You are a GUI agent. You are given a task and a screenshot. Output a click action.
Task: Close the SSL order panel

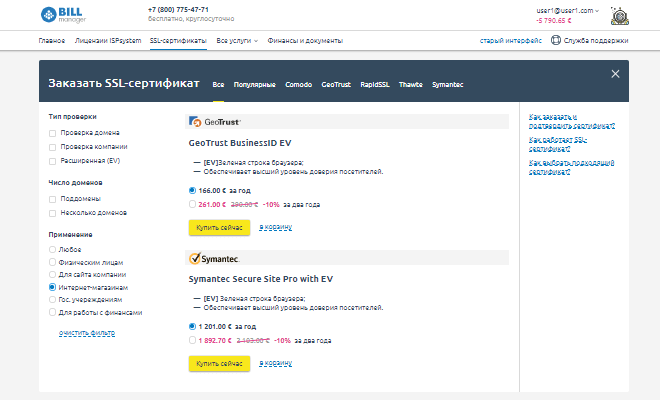point(615,74)
